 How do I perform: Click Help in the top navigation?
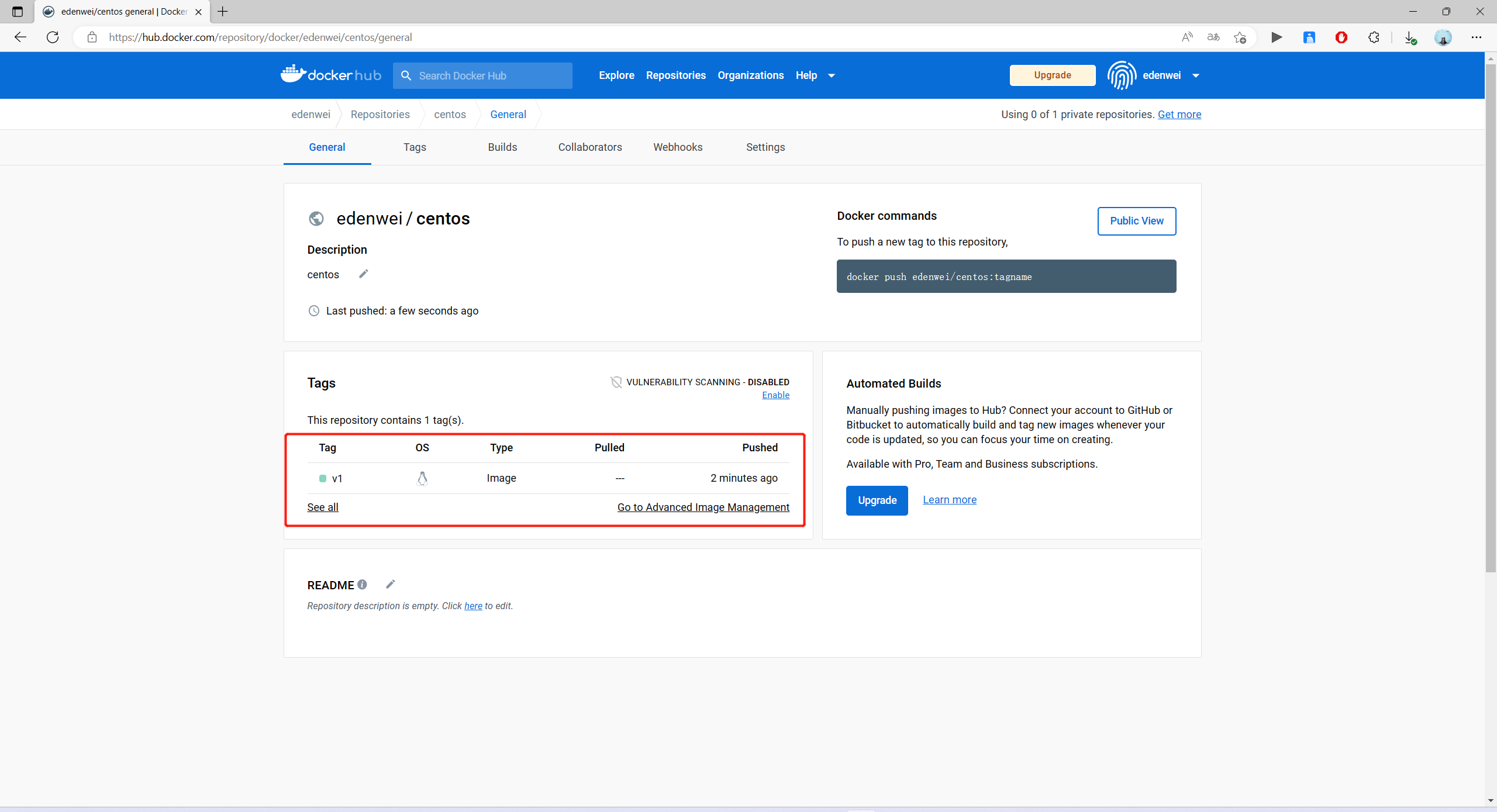click(x=806, y=75)
